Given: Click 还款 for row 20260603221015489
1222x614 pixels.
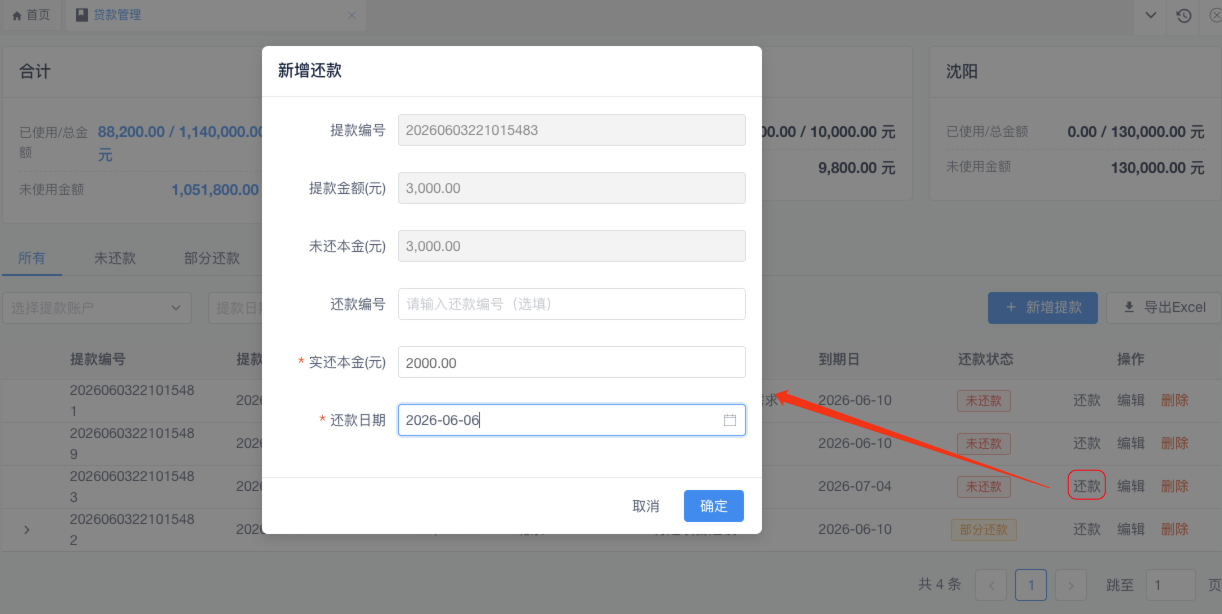Looking at the screenshot, I should [x=1087, y=443].
